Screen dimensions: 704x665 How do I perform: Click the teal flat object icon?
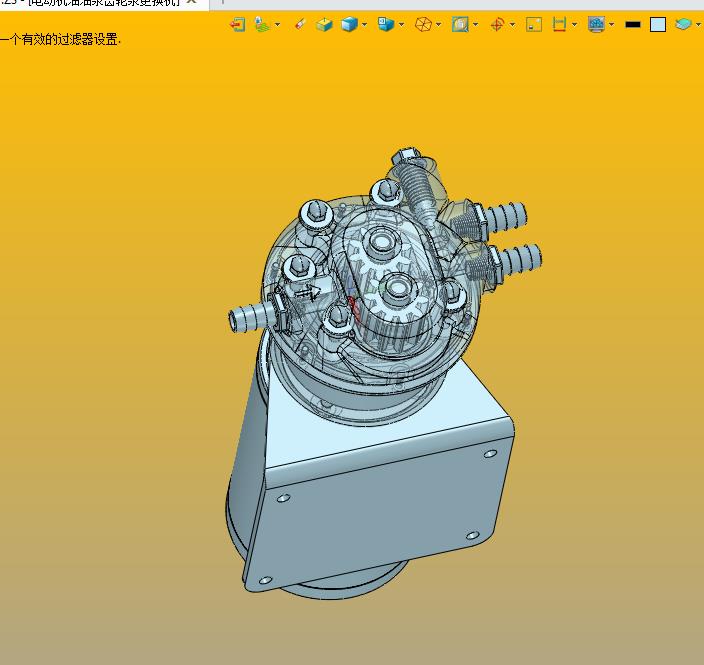tap(683, 23)
